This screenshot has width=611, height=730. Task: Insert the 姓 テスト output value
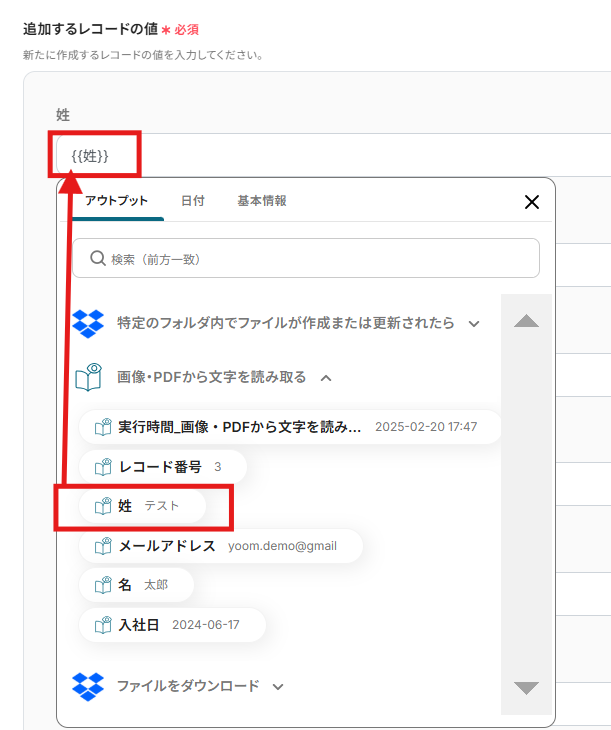(143, 506)
